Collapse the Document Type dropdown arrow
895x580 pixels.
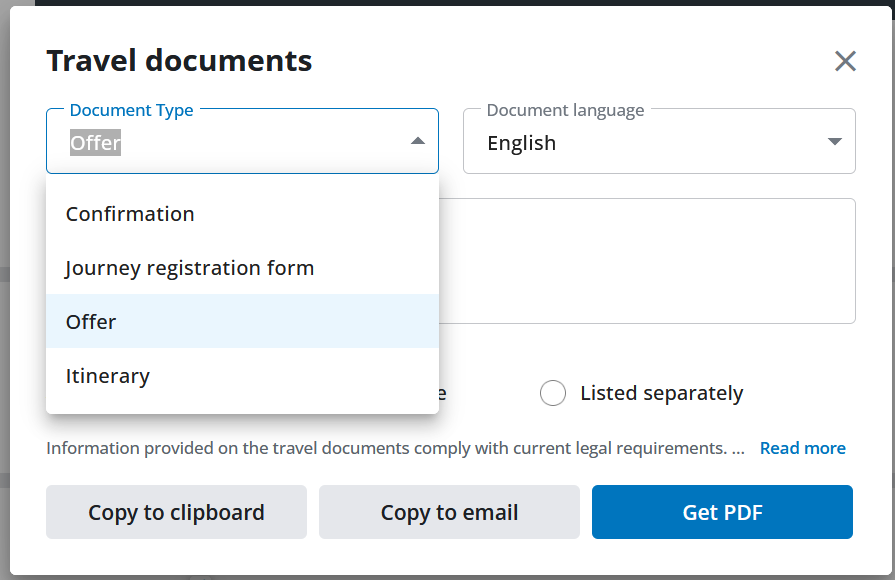pos(418,142)
